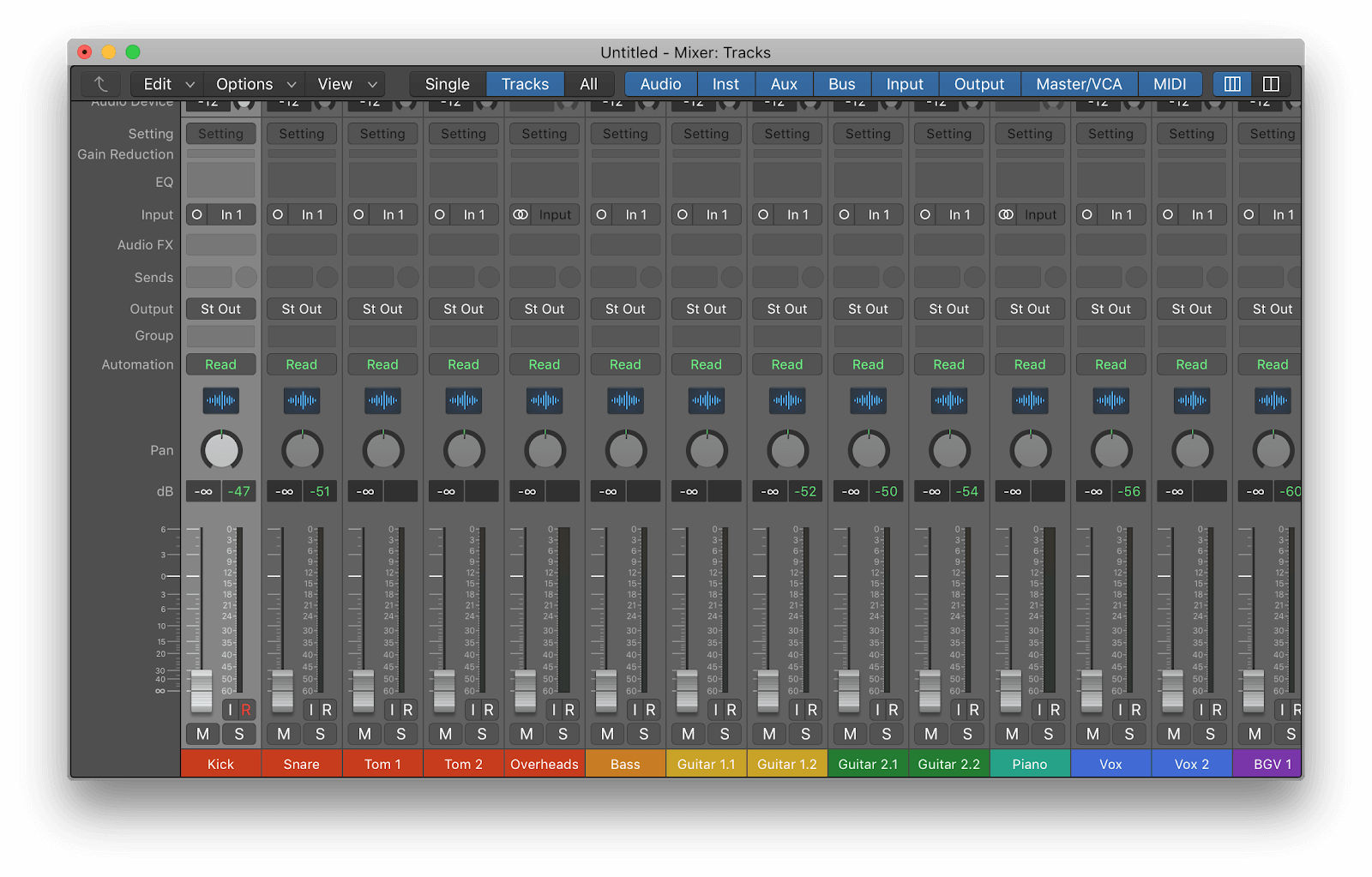
Task: Mute the Bass track
Action: [x=606, y=734]
